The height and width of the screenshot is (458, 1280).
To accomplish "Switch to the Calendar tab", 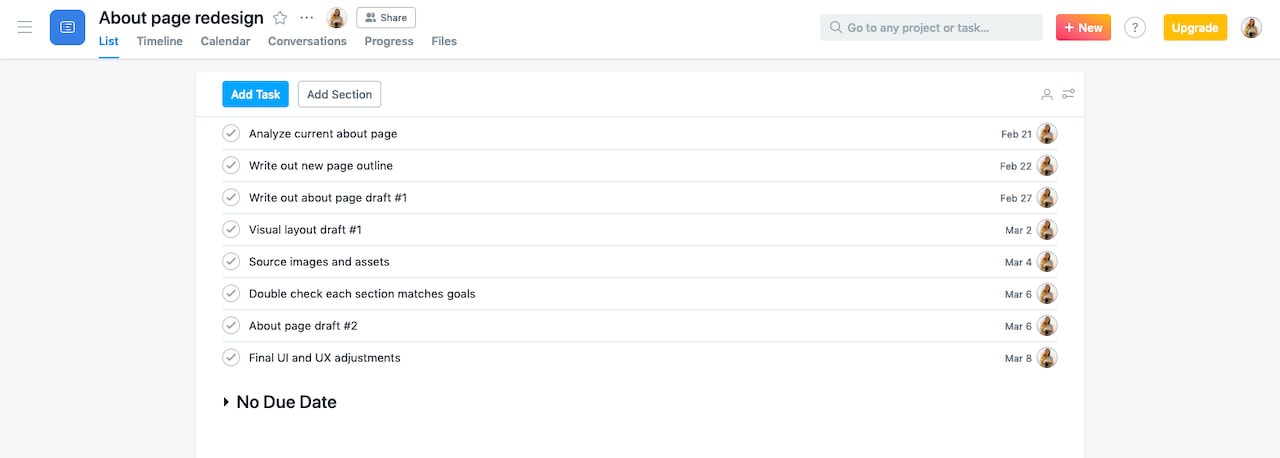I will tap(225, 41).
